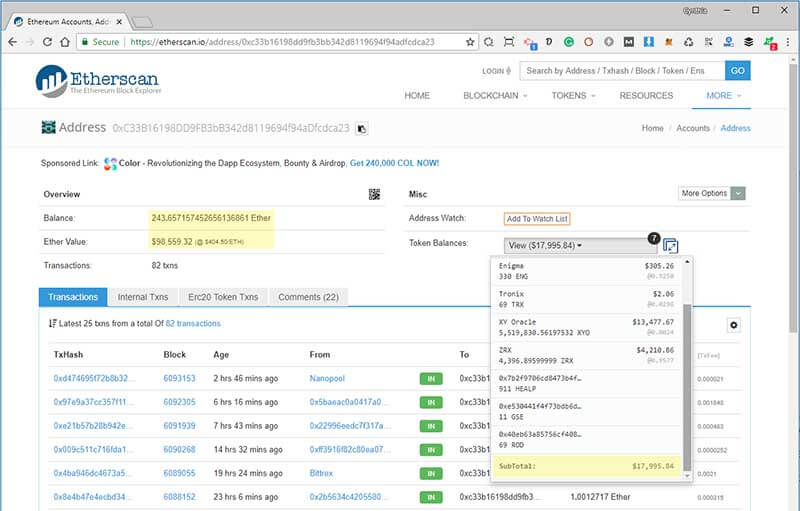Click the Accounts breadcrumb link
The width and height of the screenshot is (800, 511).
[693, 128]
